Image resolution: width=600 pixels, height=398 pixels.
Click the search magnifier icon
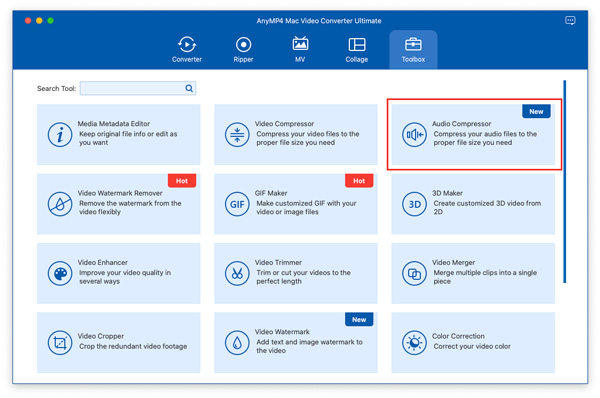pyautogui.click(x=189, y=88)
